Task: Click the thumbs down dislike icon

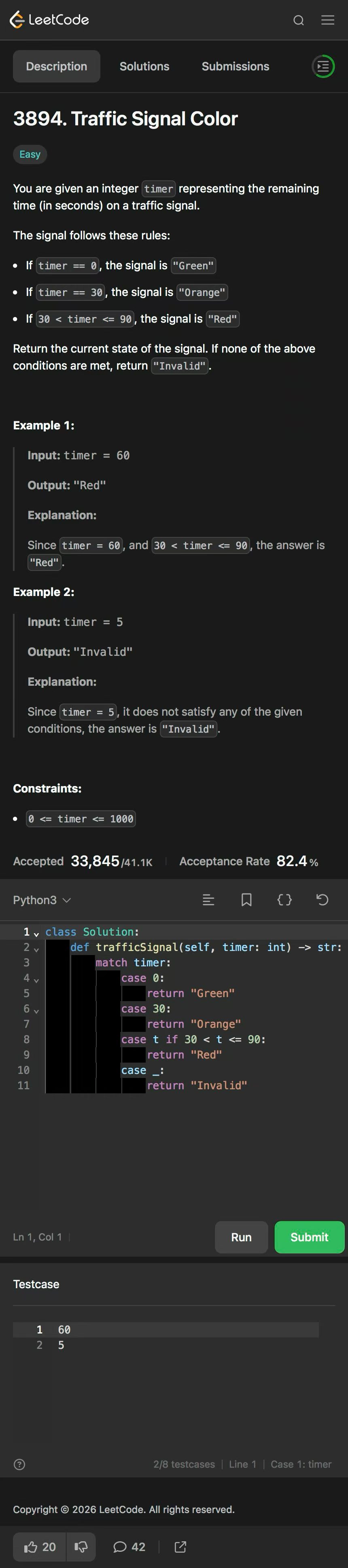Action: [81, 1547]
